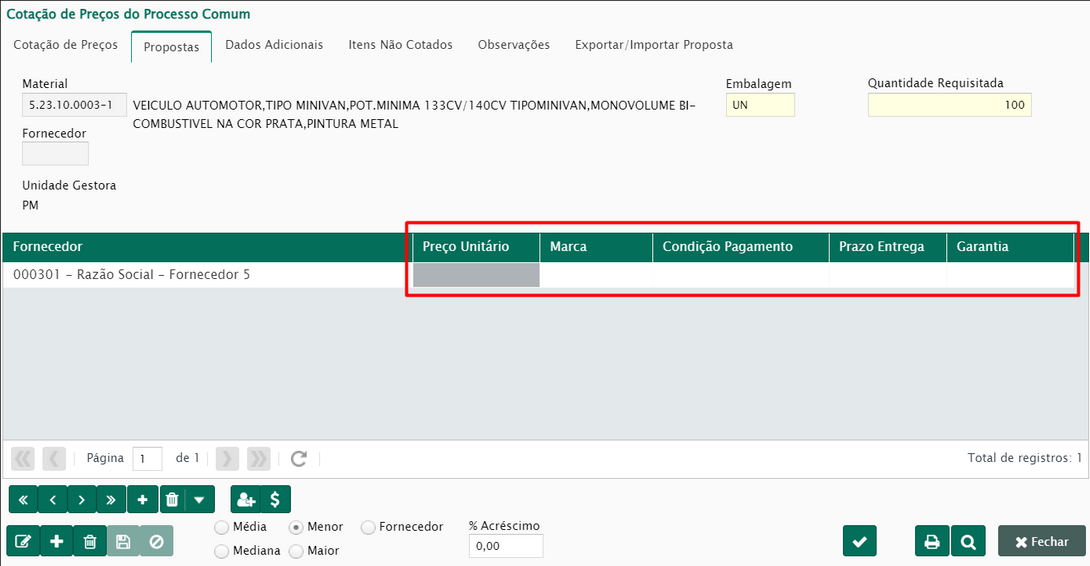Click the magnifier search icon button
Image resolution: width=1090 pixels, height=566 pixels.
[x=967, y=541]
